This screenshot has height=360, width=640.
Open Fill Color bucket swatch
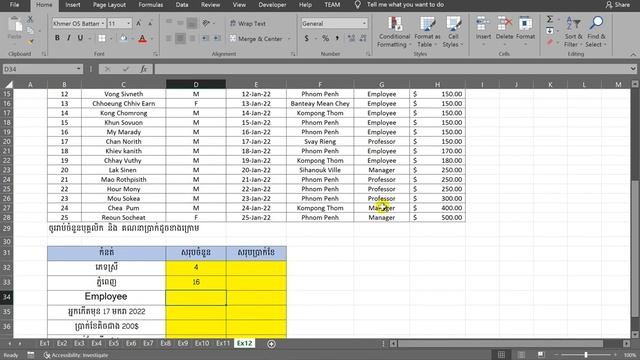pyautogui.click(x=123, y=38)
